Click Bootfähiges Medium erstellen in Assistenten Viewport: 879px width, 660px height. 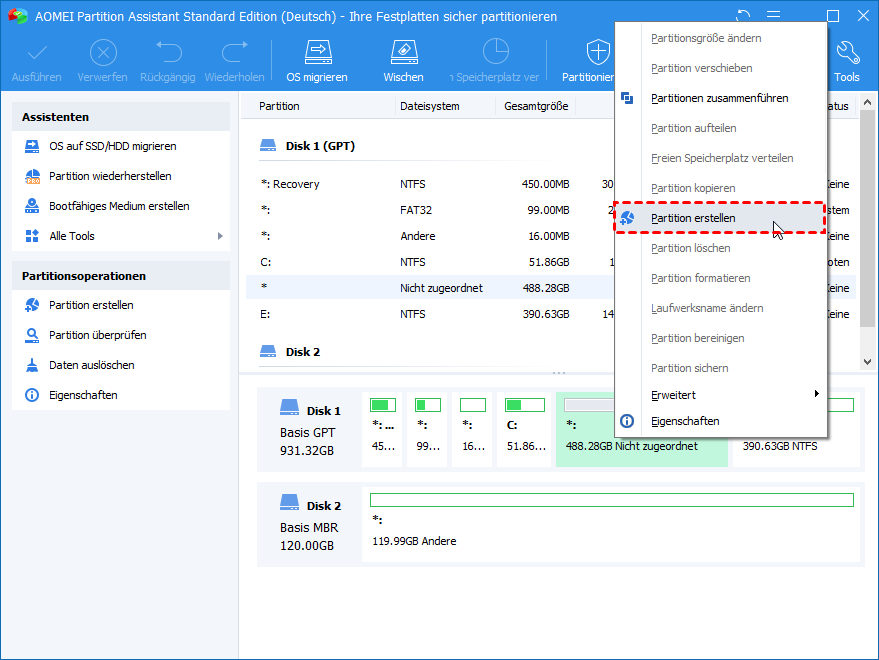point(119,206)
